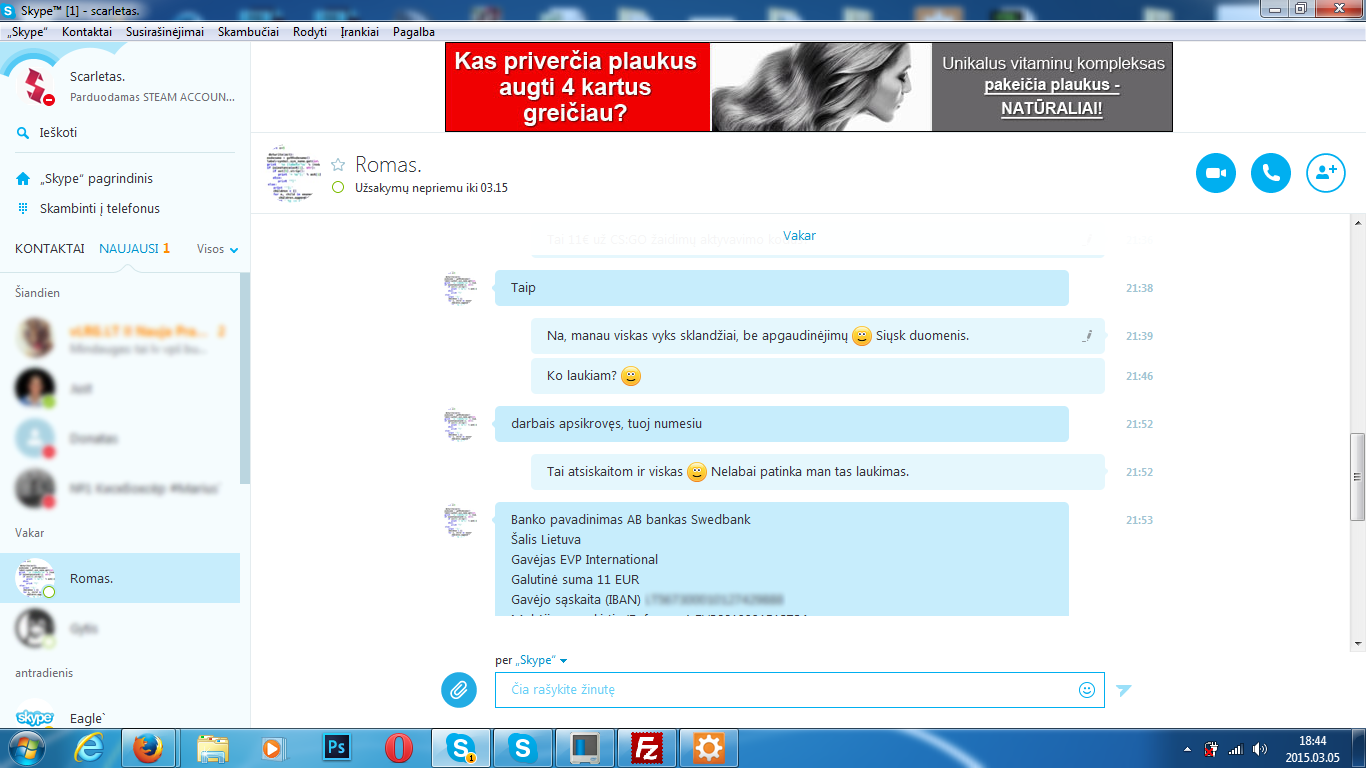
Task: Click the Windows Start button
Action: click(27, 748)
